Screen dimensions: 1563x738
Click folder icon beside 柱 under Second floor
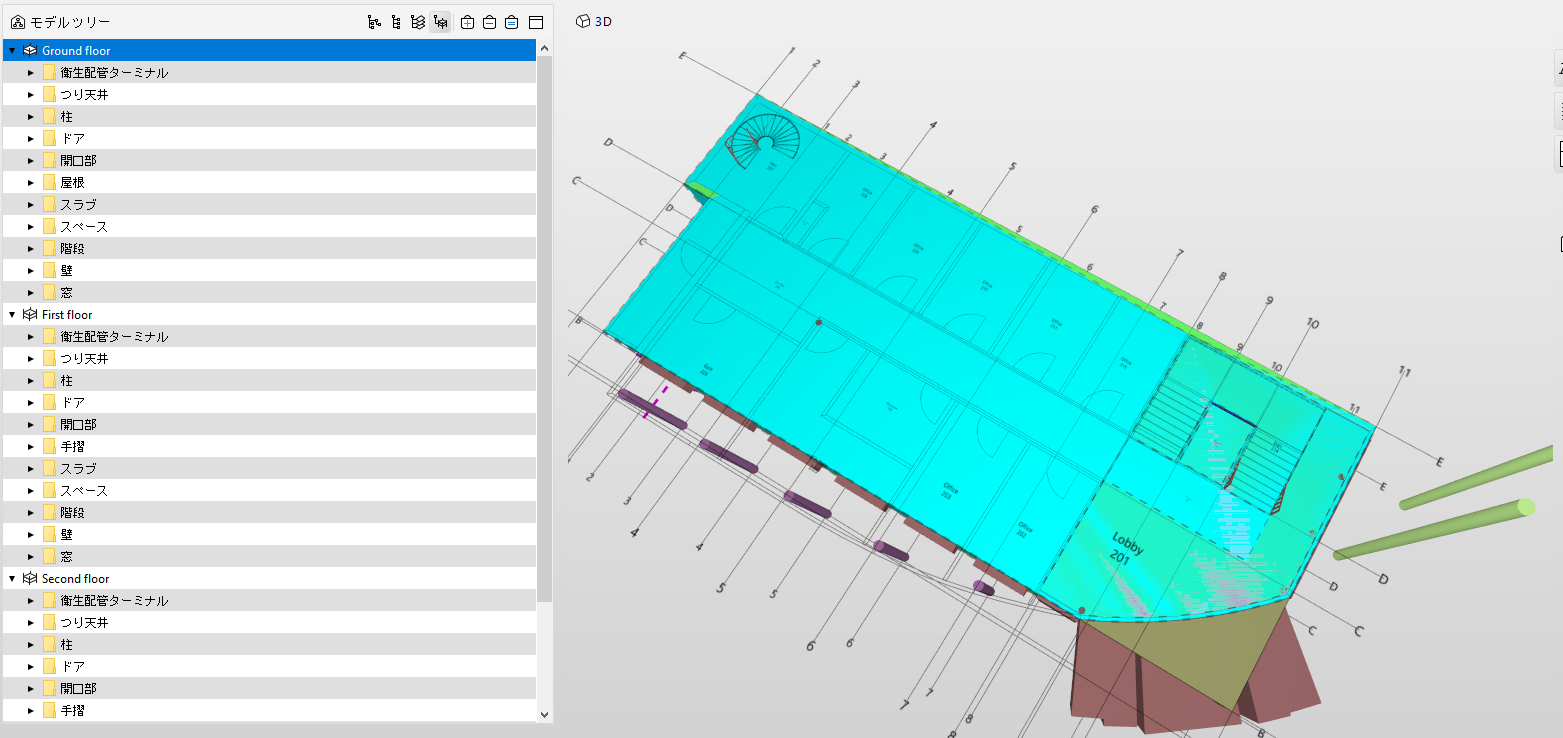(x=49, y=644)
